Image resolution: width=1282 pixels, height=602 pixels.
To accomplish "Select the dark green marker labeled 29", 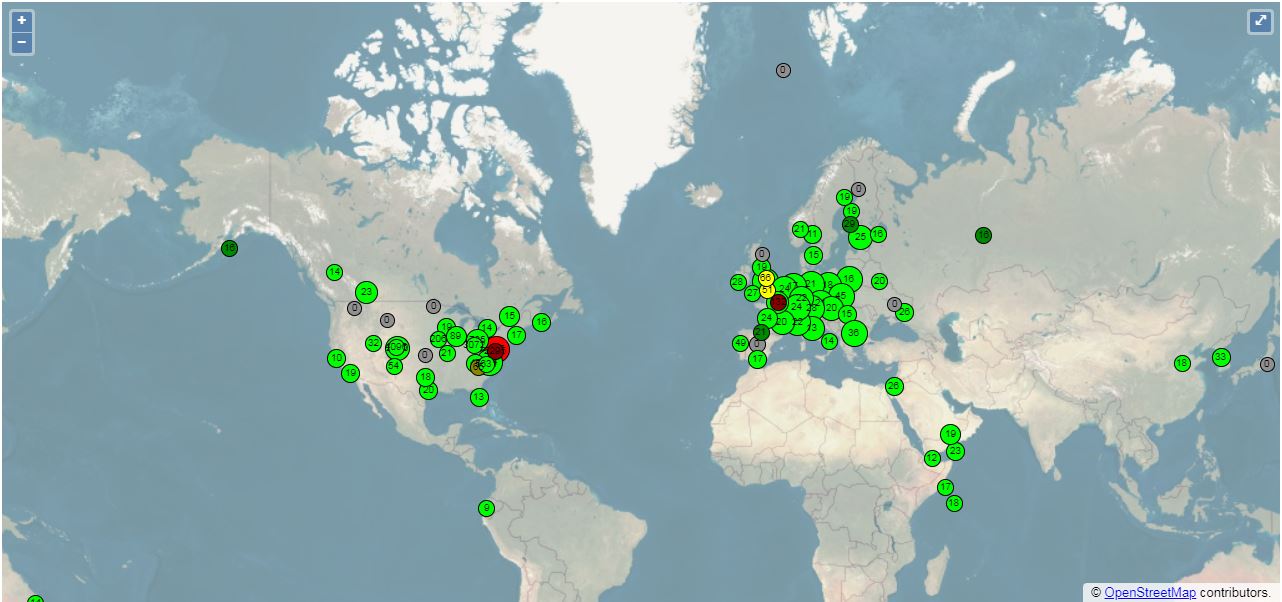I will pos(850,225).
